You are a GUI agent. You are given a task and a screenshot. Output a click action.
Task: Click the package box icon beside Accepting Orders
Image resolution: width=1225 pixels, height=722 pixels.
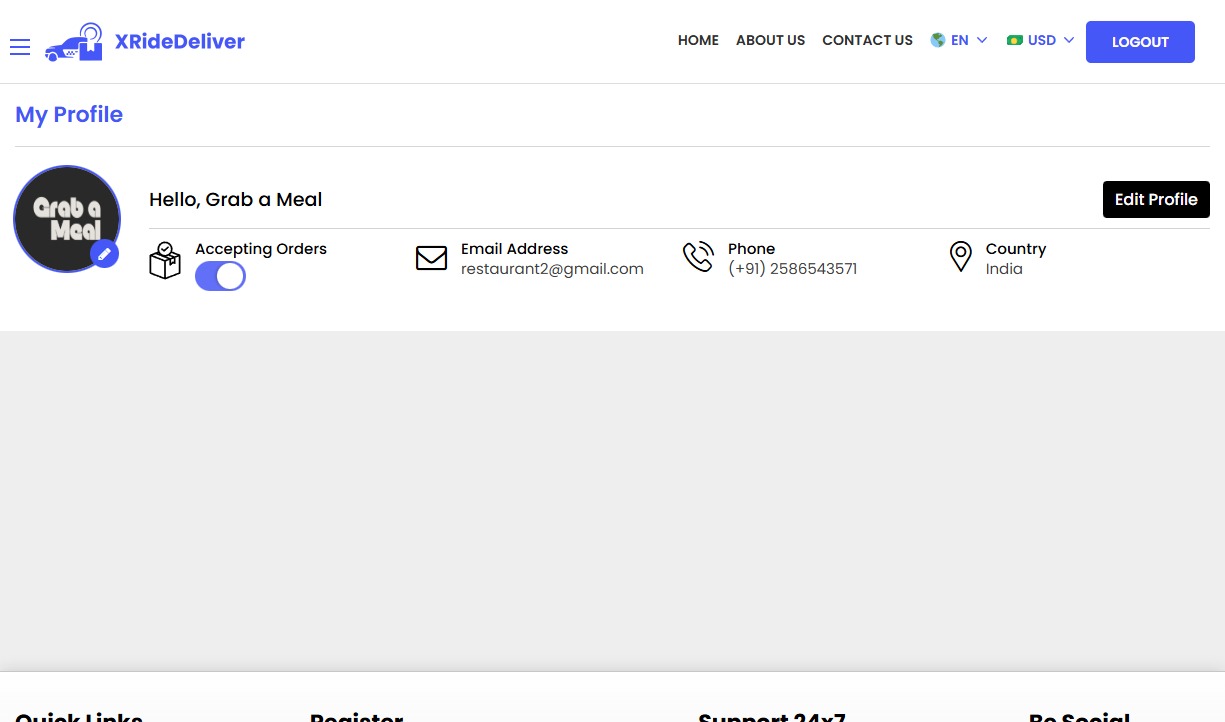(x=165, y=260)
